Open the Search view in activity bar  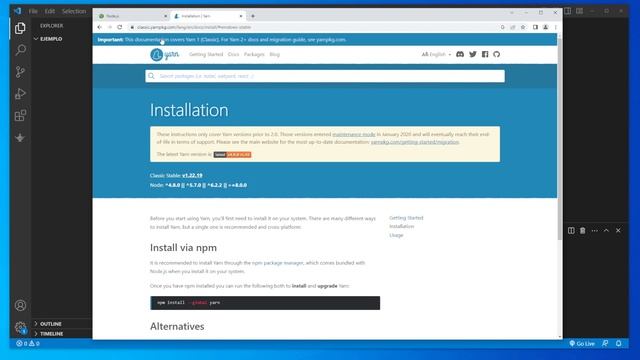20,50
